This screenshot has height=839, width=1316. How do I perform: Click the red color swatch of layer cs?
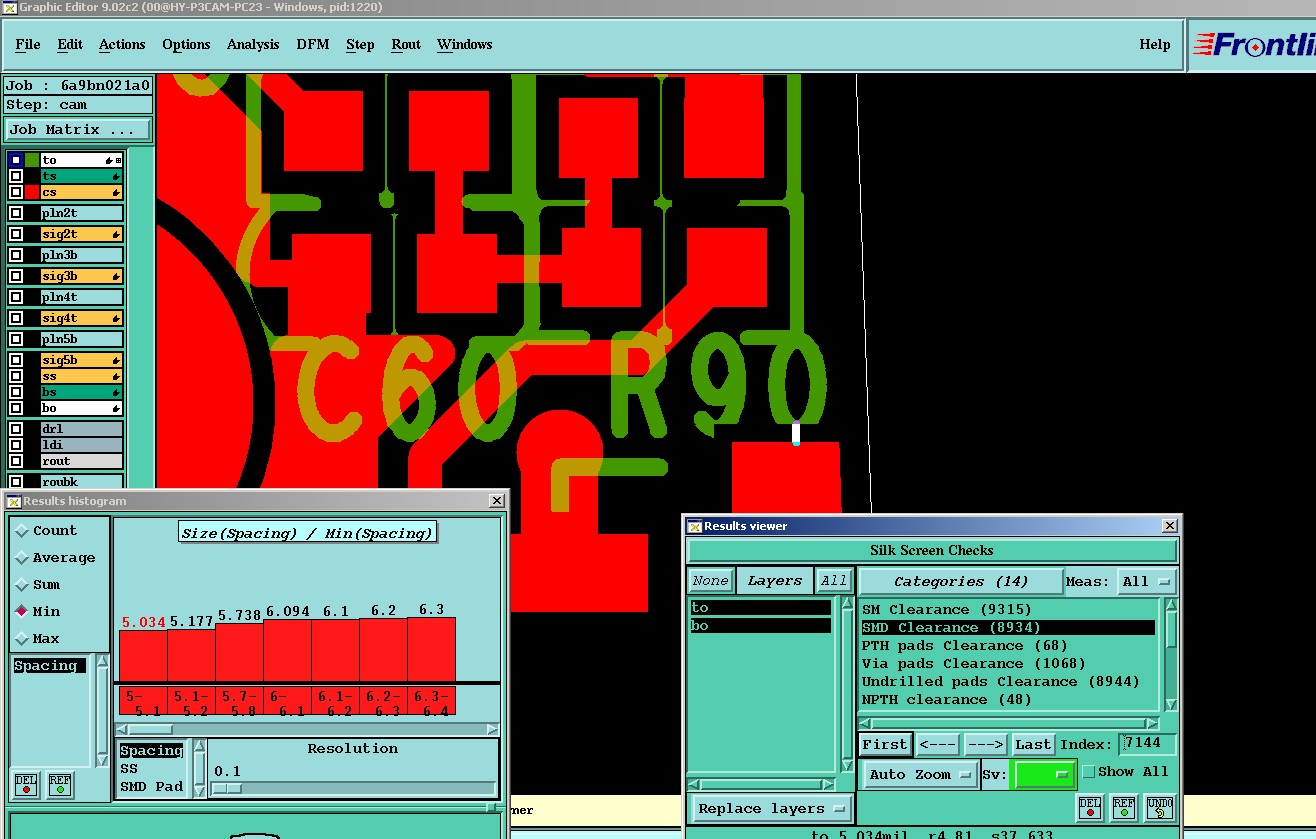pos(32,192)
